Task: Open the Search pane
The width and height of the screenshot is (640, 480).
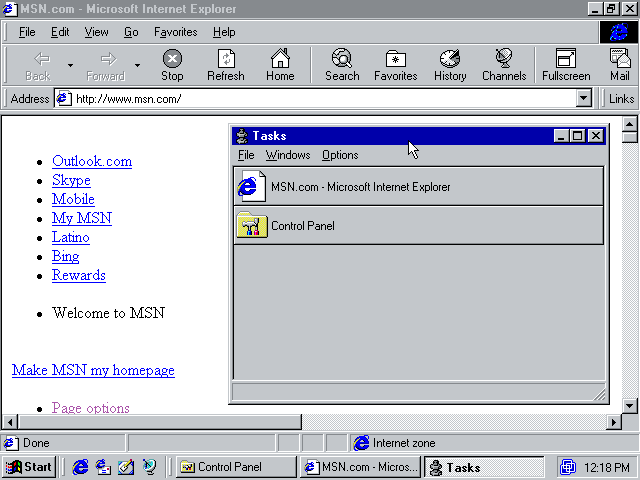Action: [x=342, y=65]
